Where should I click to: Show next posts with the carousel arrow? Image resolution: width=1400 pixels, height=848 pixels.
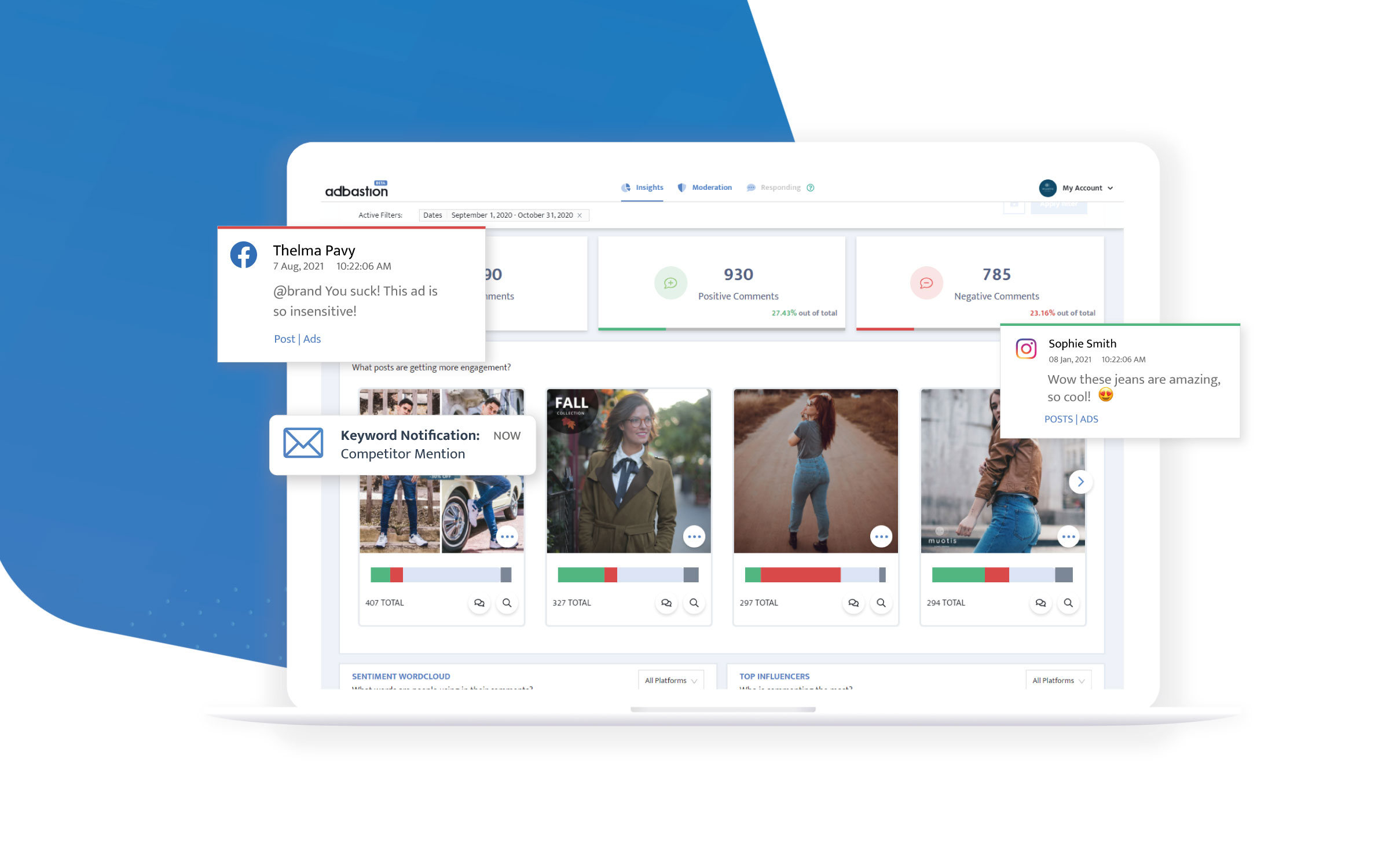(x=1080, y=482)
